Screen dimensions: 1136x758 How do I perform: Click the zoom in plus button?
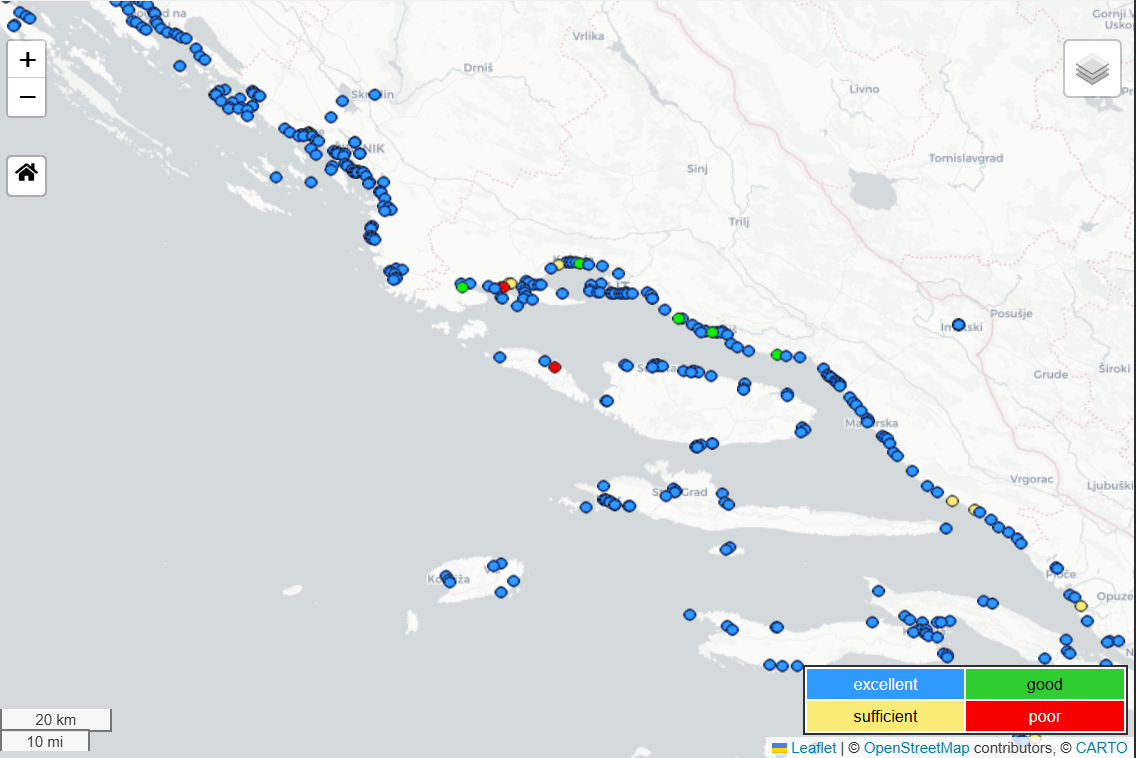click(27, 59)
